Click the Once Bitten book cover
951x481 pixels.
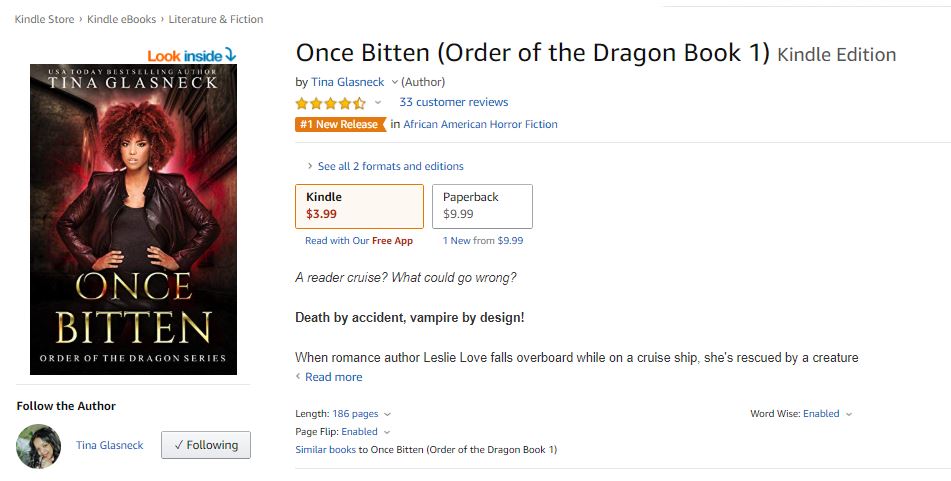(x=133, y=220)
